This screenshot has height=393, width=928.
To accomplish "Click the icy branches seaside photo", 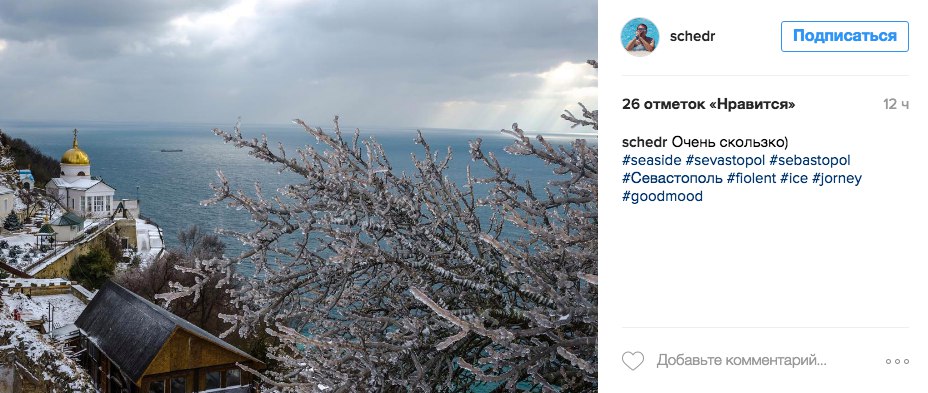I will click(x=299, y=196).
